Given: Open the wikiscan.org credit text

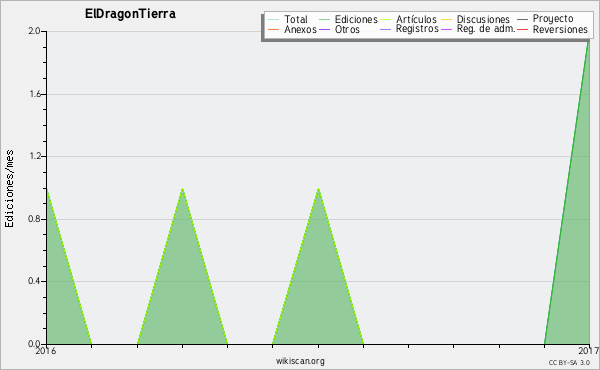Looking at the screenshot, I should coord(300,361).
